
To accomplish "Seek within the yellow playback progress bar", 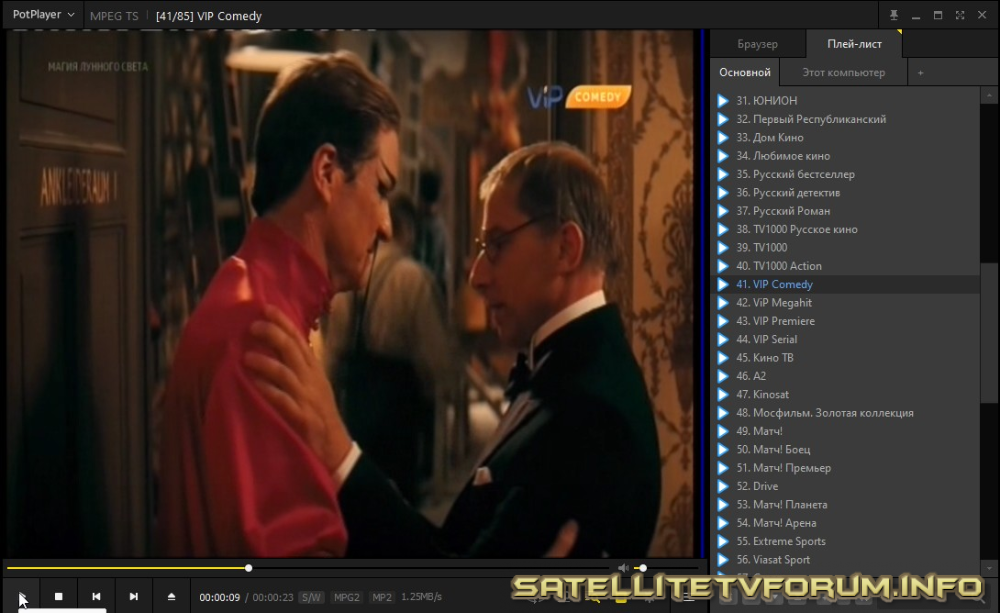I will click(x=309, y=568).
